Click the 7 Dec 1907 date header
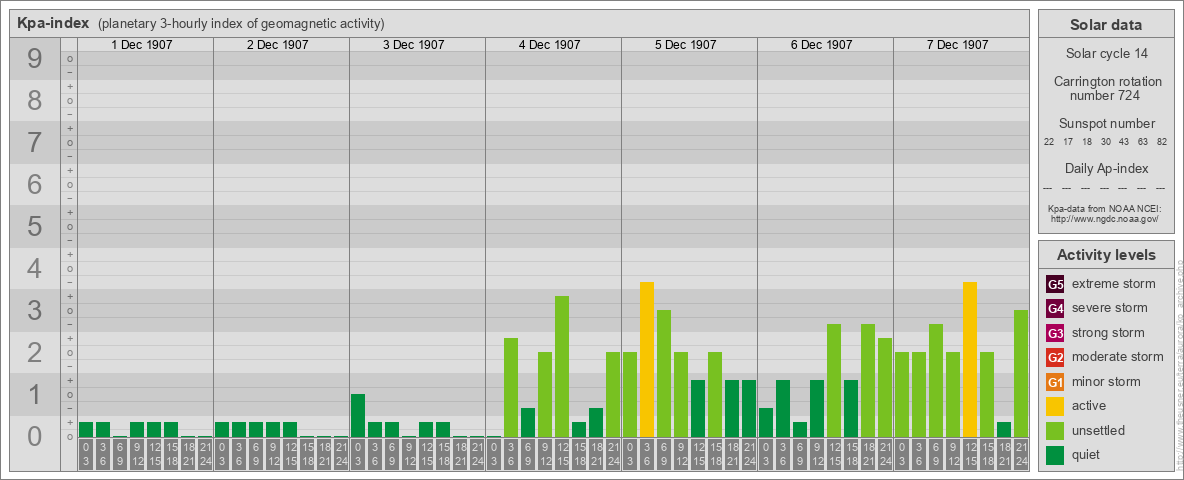Image resolution: width=1184 pixels, height=480 pixels. pos(957,45)
